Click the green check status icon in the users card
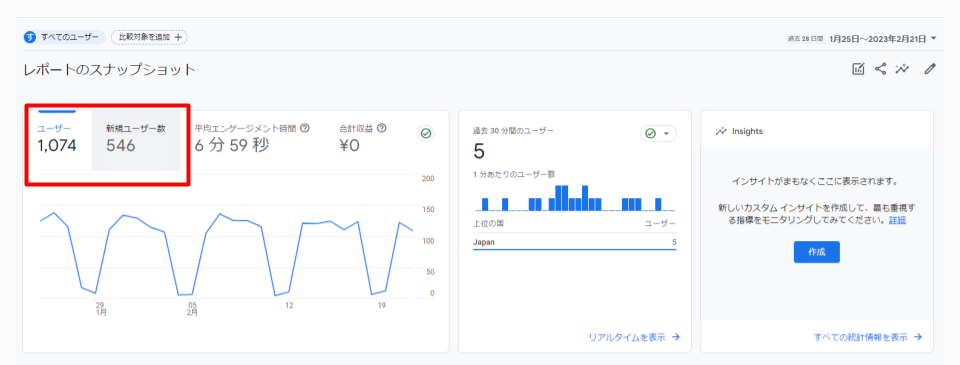The height and width of the screenshot is (365, 960). [426, 134]
